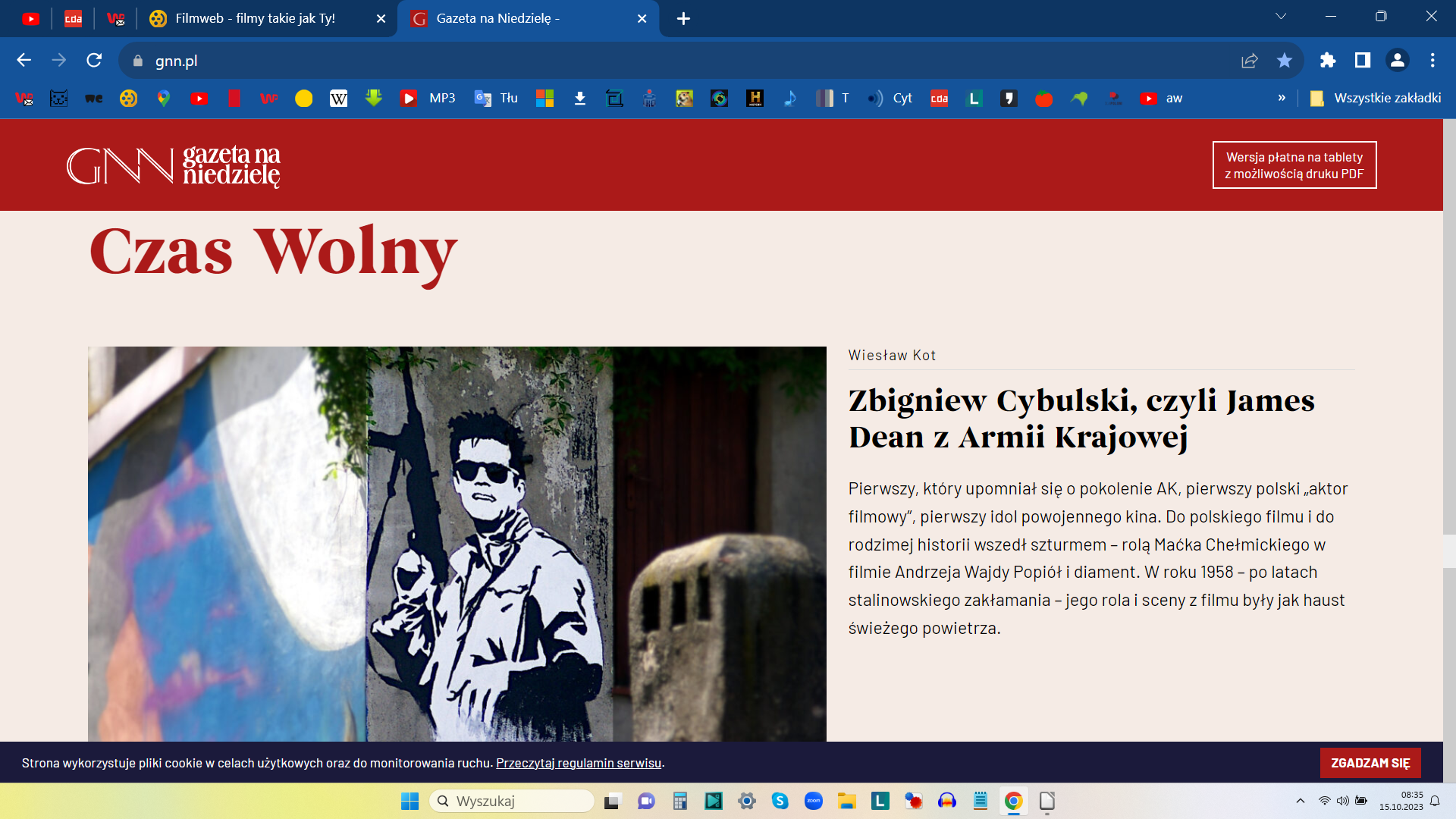Click the Windows taskbar search field
This screenshot has height=819, width=1456.
513,801
